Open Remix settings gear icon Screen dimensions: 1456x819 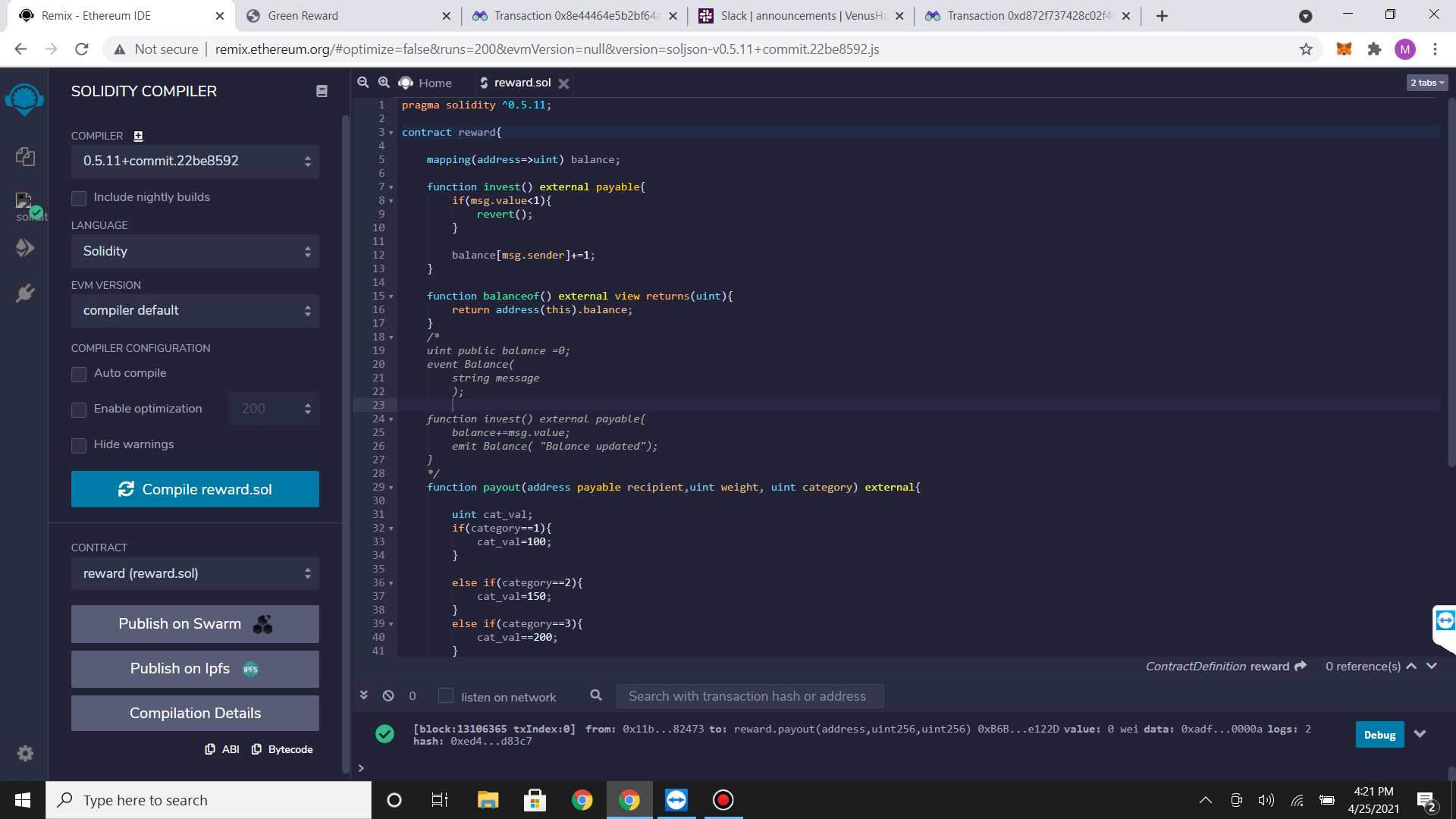25,753
